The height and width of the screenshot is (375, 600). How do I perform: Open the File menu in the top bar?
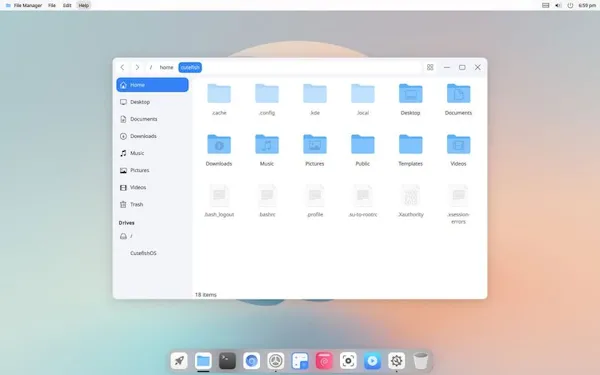tap(52, 5)
